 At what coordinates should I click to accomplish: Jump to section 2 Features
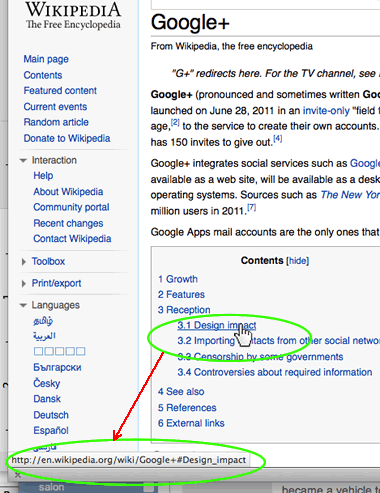coord(181,295)
